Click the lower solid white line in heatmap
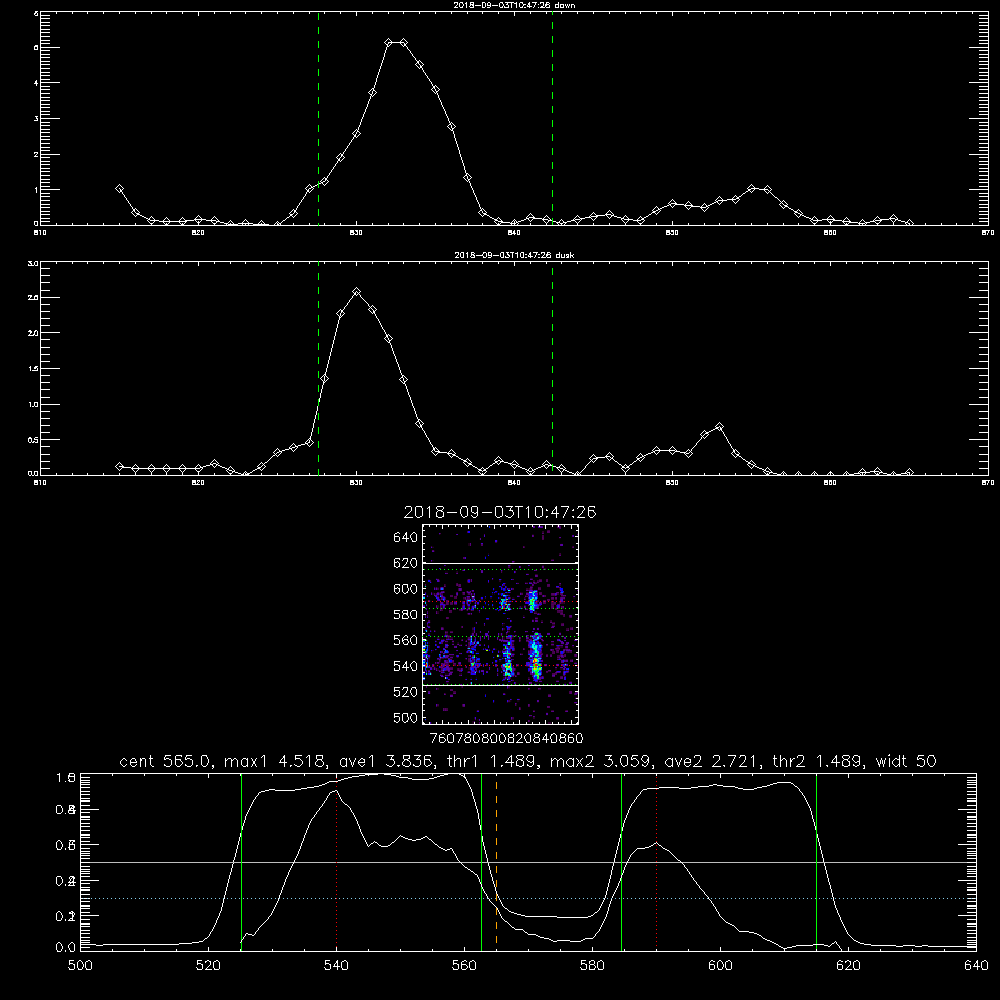The width and height of the screenshot is (1000, 1000). (x=501, y=686)
